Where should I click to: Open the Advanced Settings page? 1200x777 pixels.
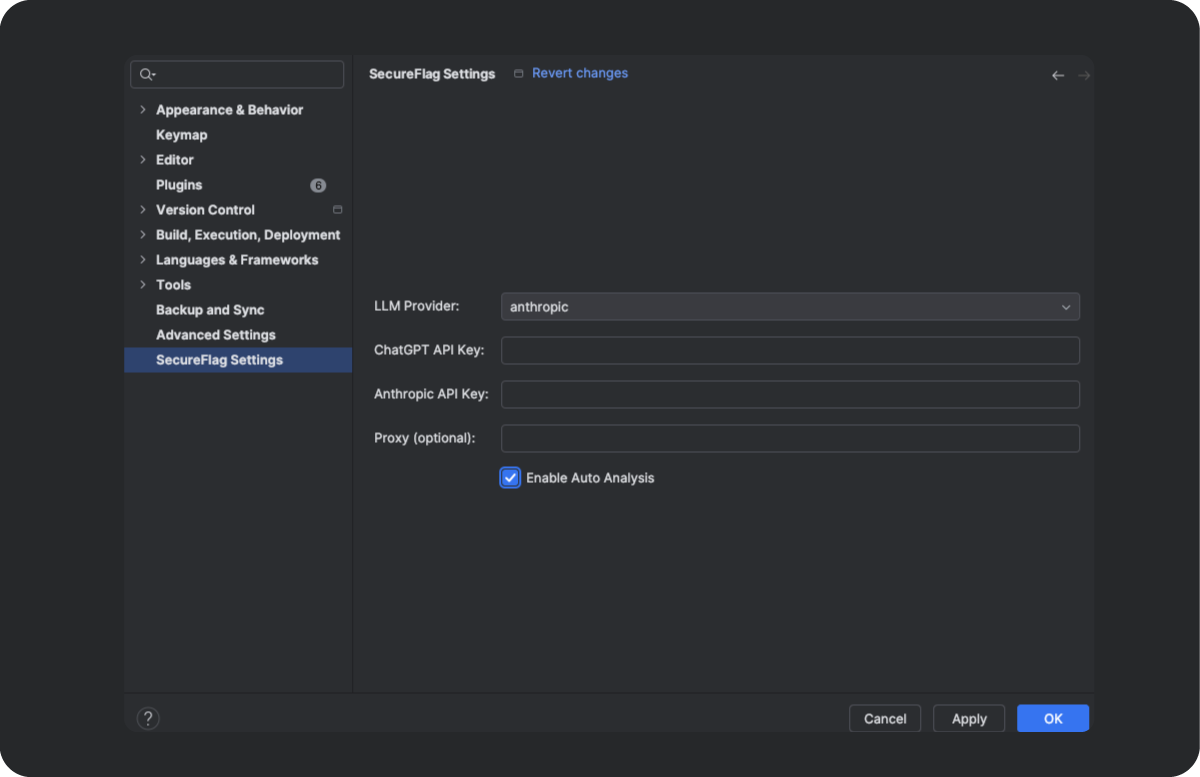[x=215, y=335]
